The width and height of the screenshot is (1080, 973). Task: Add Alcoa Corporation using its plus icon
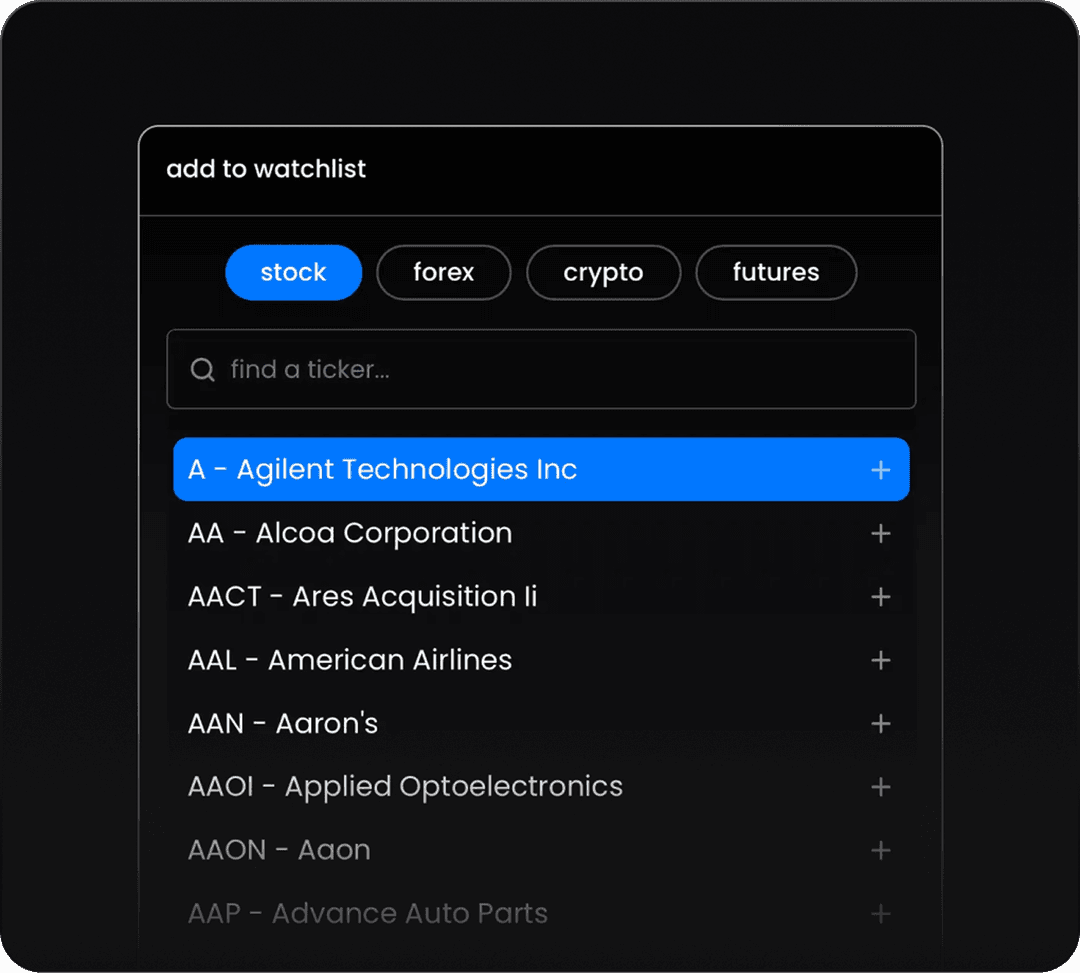(880, 534)
